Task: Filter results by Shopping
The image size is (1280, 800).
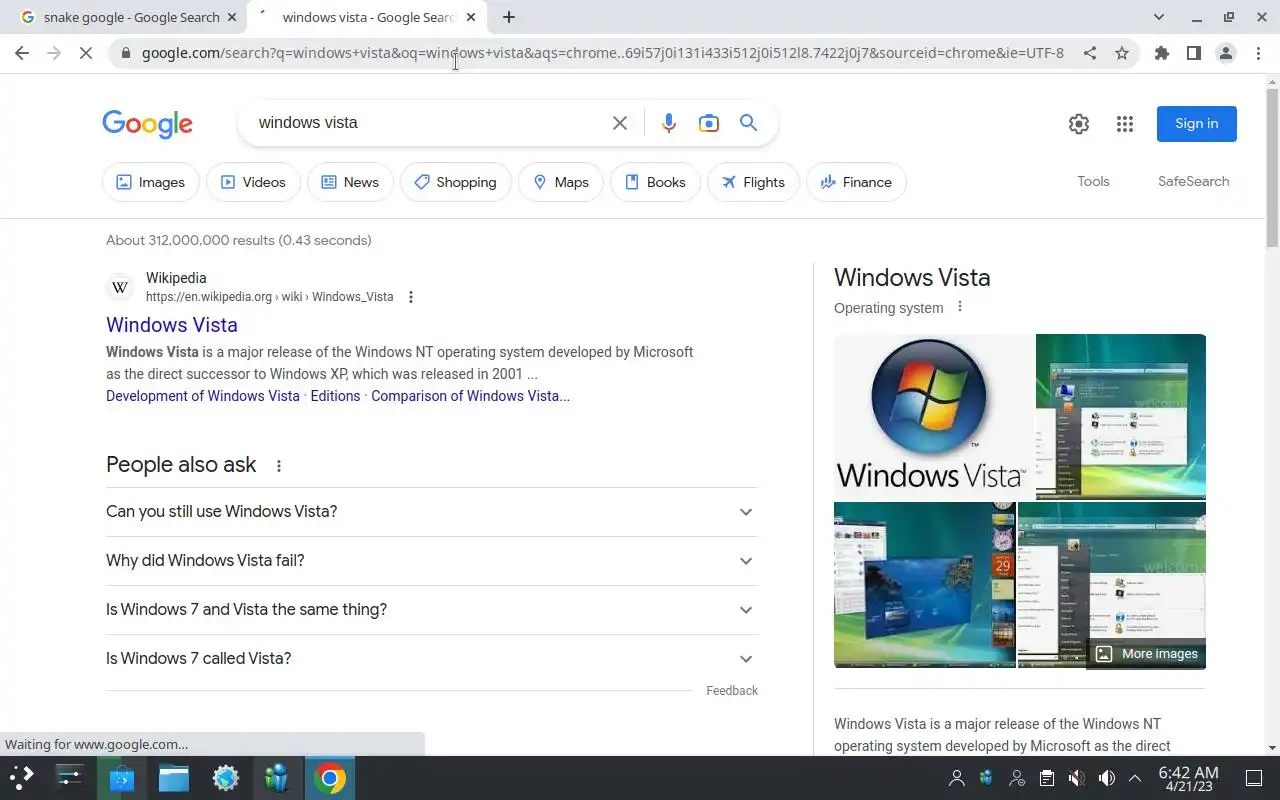Action: tap(456, 182)
